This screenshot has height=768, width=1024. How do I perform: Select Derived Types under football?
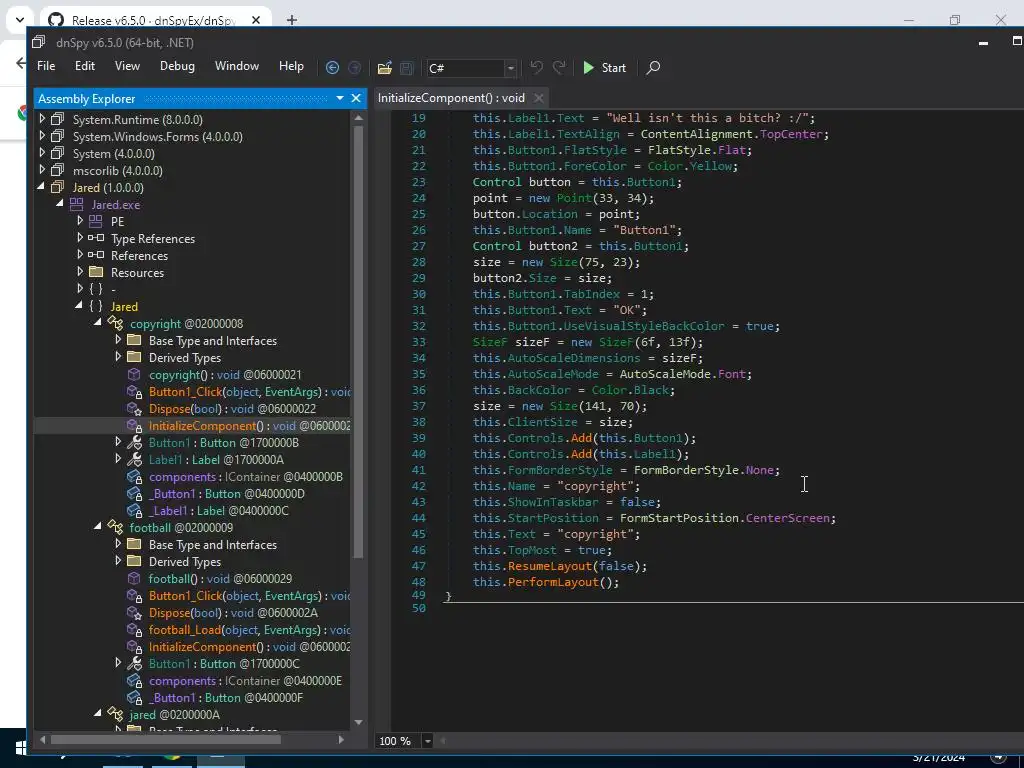pyautogui.click(x=185, y=562)
